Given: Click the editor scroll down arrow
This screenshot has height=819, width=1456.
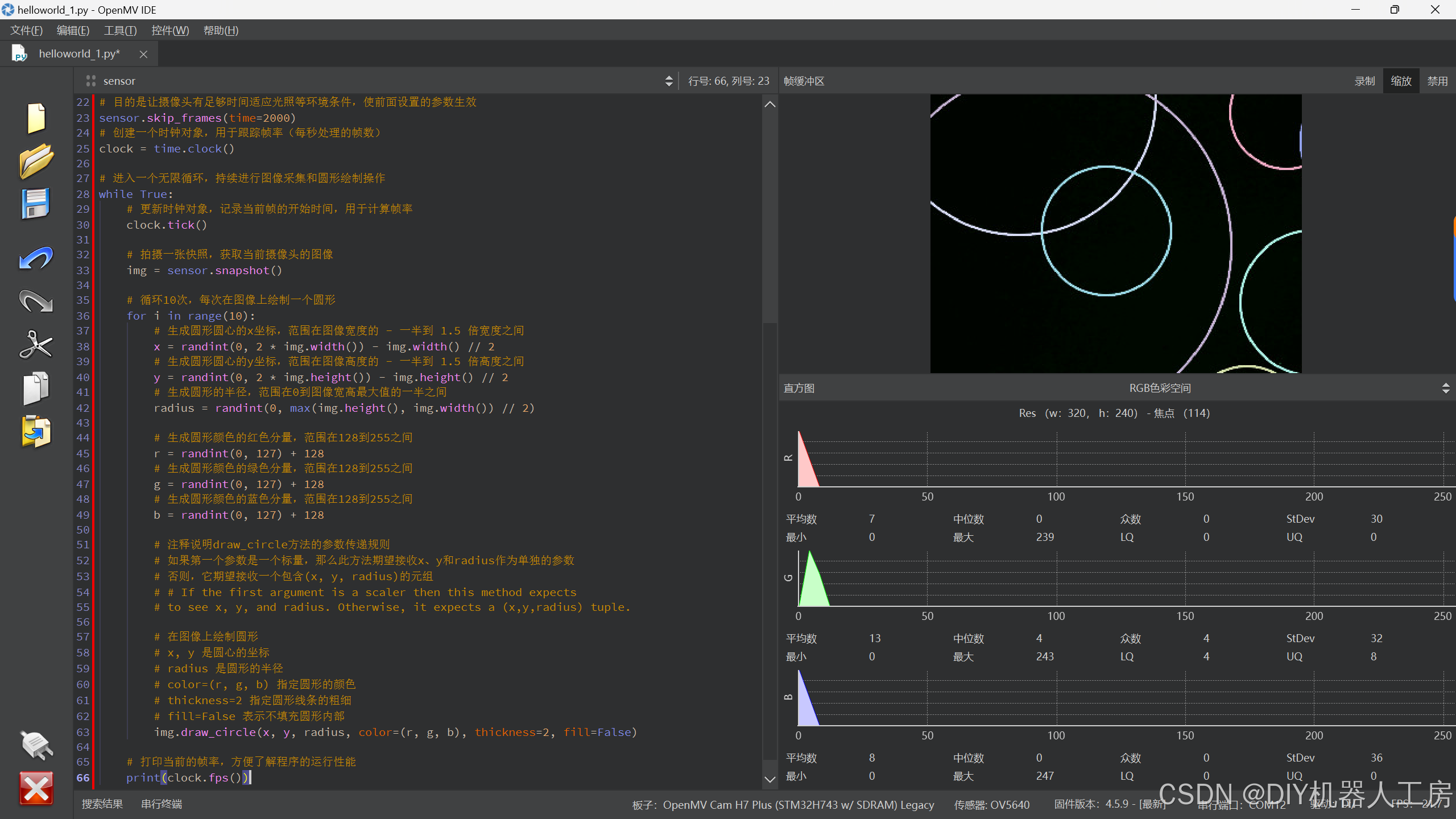Looking at the screenshot, I should pos(770,780).
